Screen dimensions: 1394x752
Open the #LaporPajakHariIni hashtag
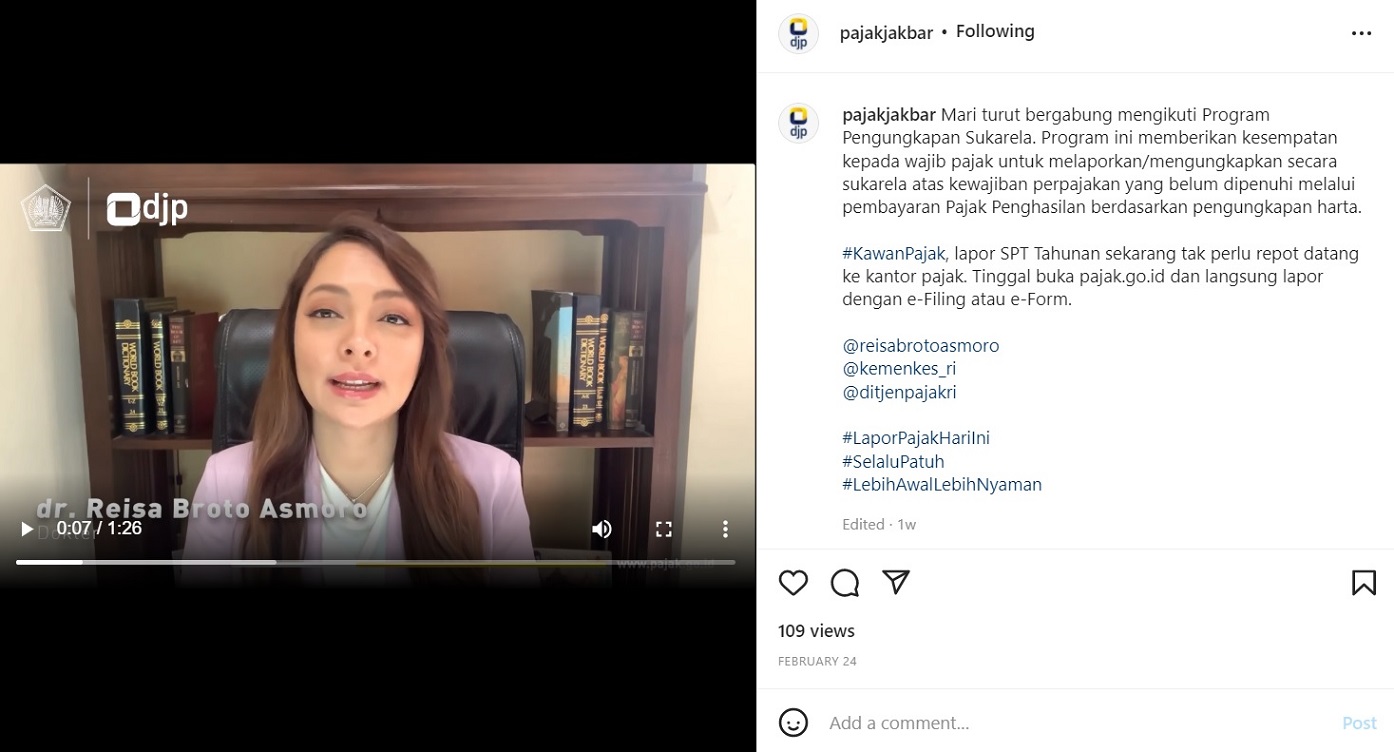(x=916, y=438)
